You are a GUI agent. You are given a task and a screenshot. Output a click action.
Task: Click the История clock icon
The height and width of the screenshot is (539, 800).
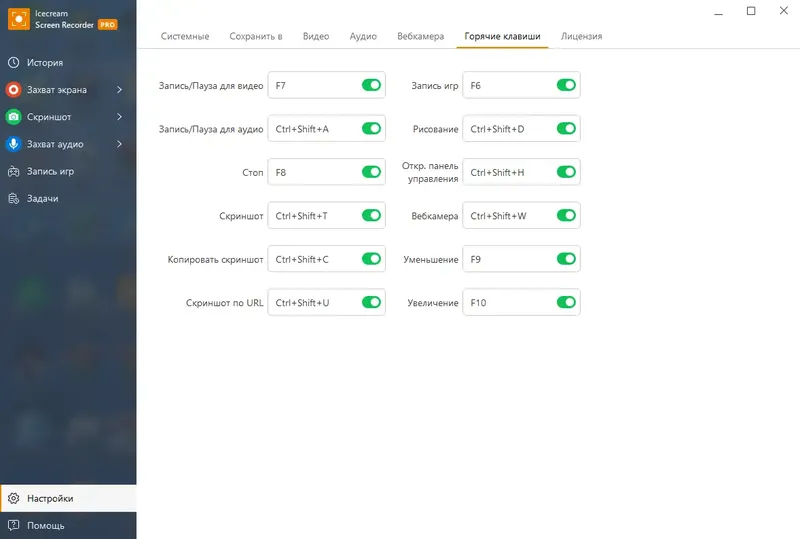pyautogui.click(x=13, y=62)
